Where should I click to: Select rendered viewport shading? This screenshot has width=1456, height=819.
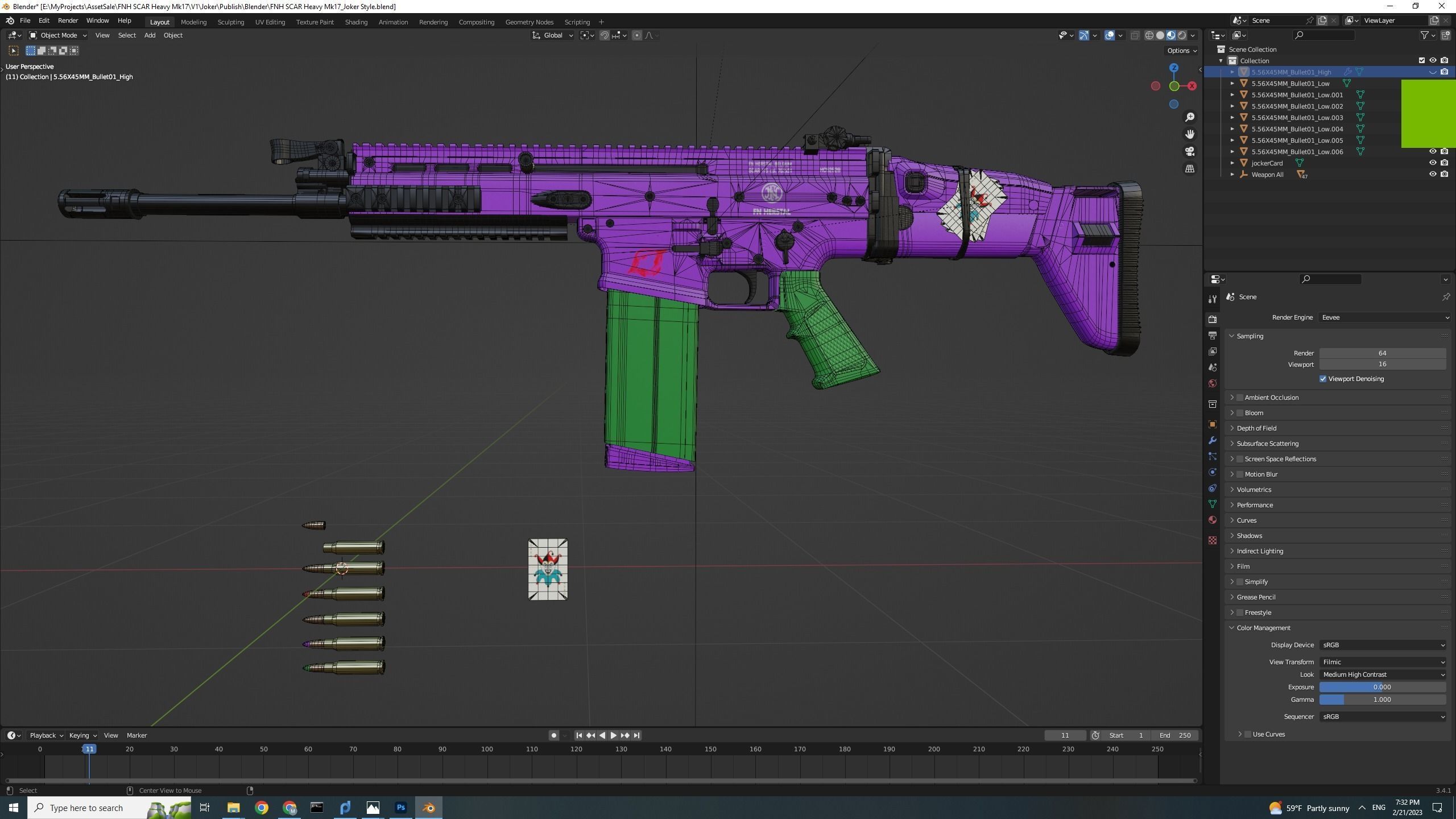point(1182,35)
